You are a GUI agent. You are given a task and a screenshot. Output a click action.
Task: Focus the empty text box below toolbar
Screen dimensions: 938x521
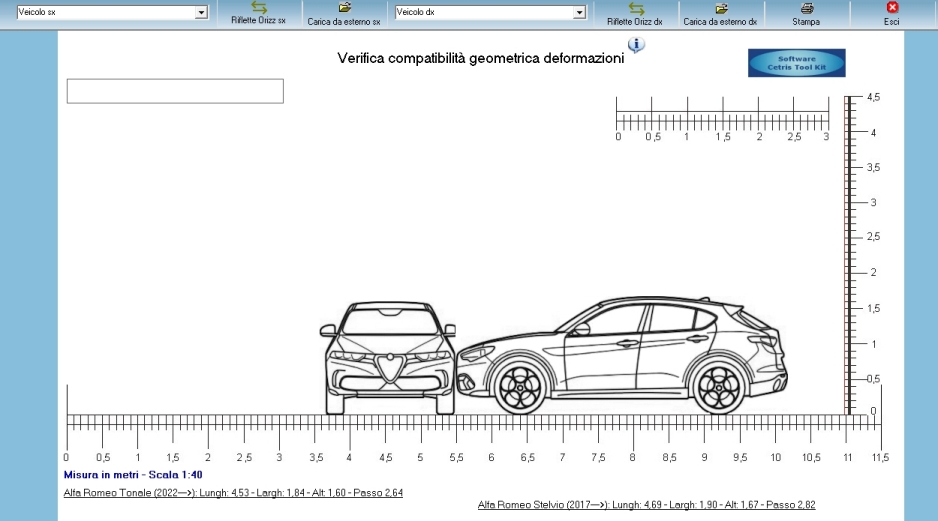pyautogui.click(x=175, y=91)
